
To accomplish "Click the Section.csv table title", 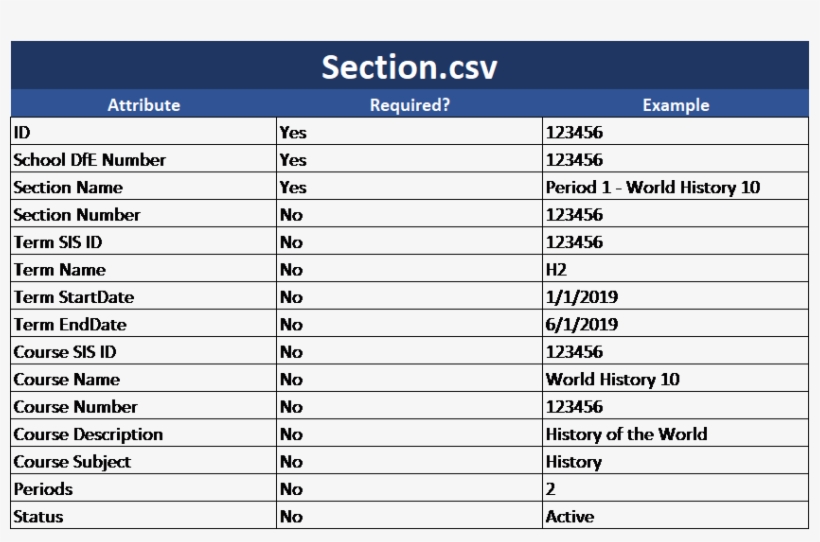I will click(409, 67).
